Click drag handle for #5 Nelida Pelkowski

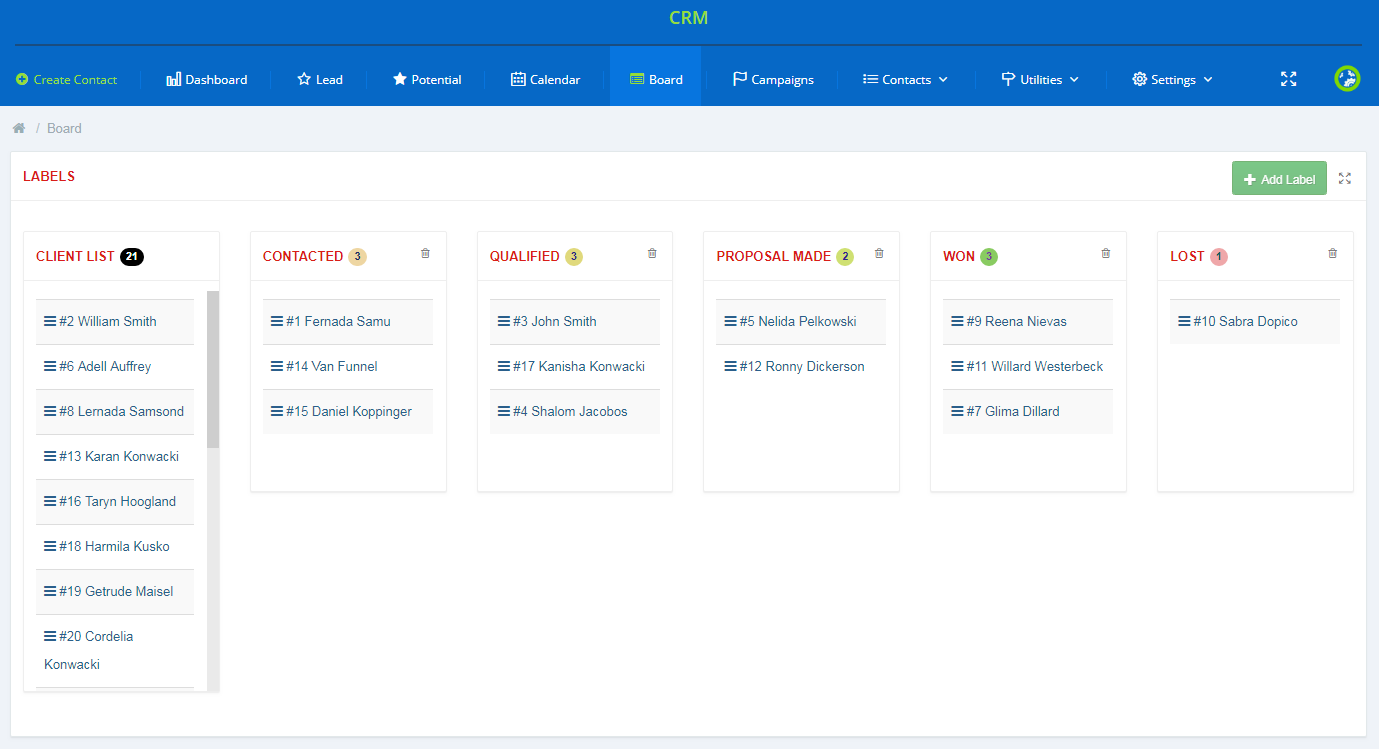point(731,321)
